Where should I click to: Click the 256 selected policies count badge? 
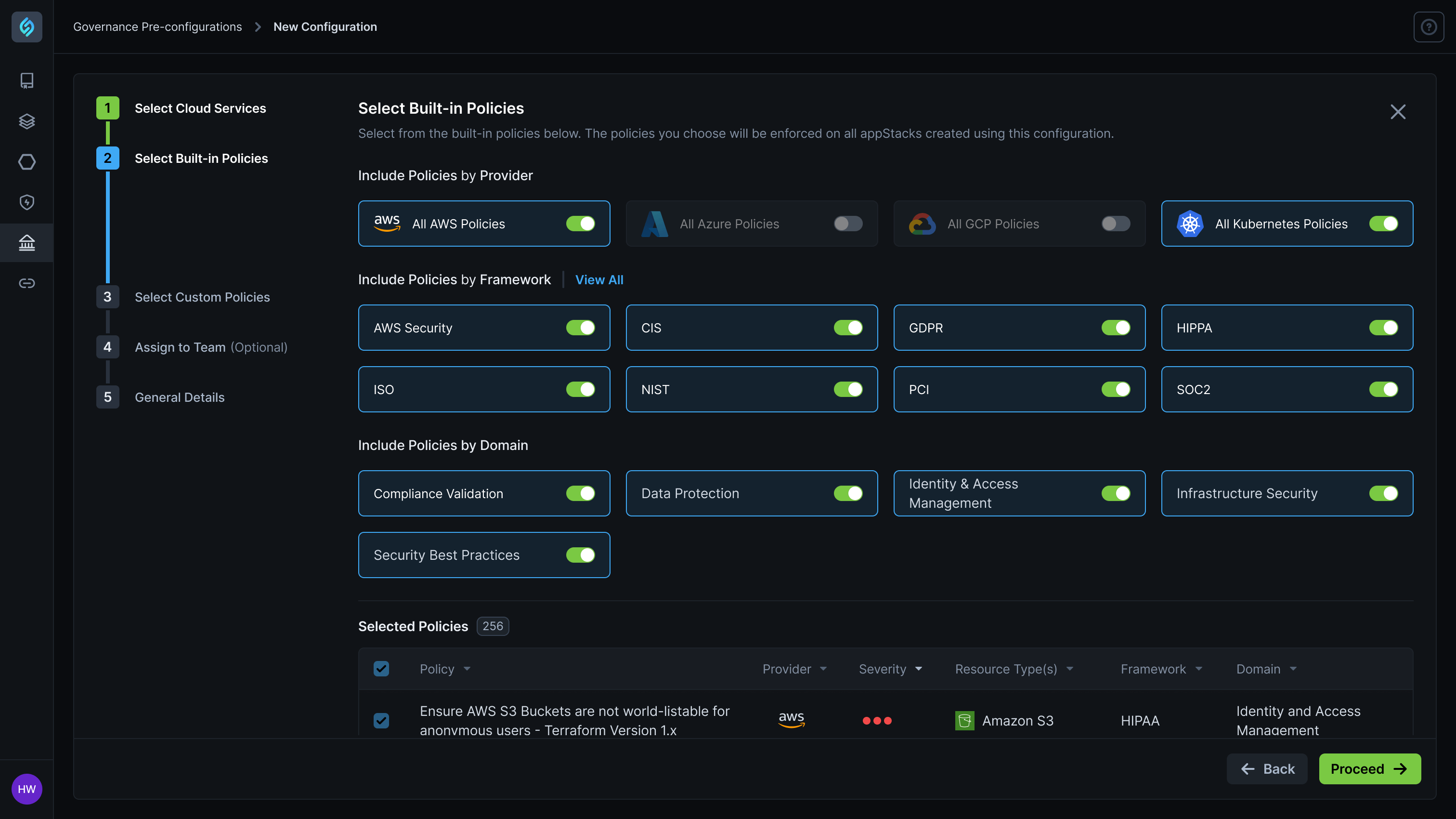(492, 626)
